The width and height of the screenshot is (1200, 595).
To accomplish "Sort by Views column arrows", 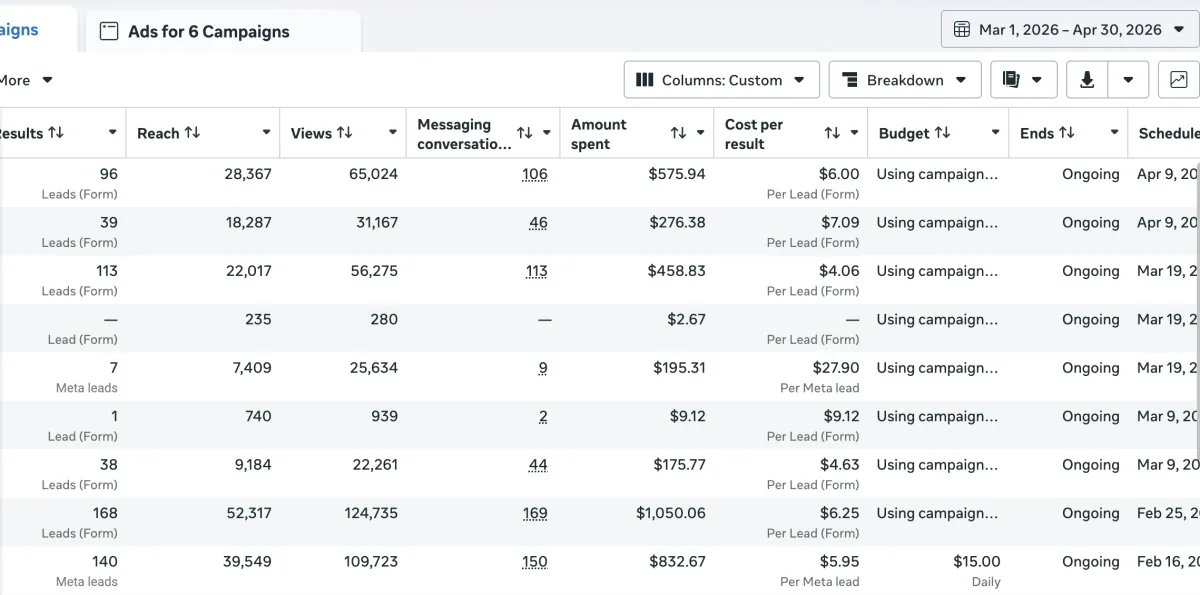I will pos(344,133).
